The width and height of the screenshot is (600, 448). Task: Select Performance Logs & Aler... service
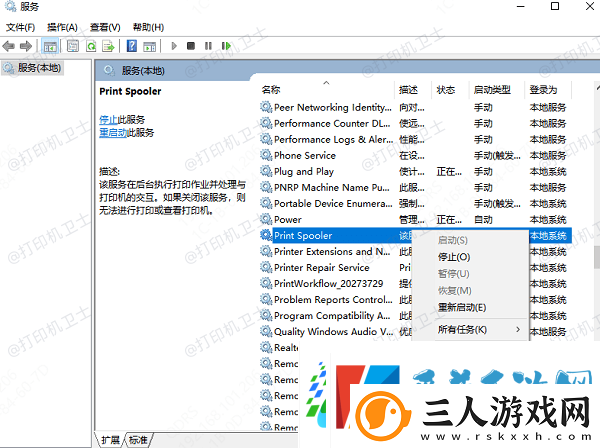tap(416, 140)
